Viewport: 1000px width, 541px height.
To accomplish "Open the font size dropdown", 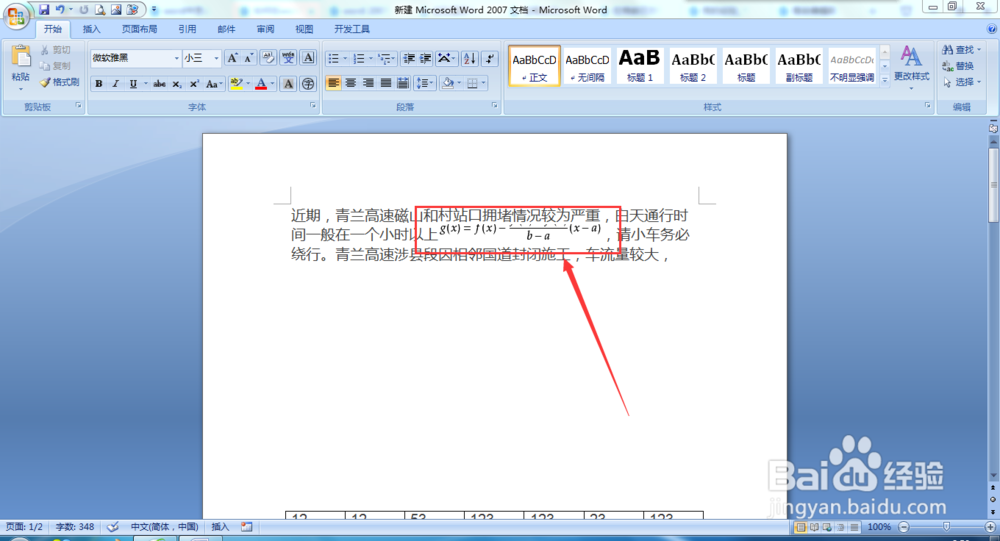I will [216, 58].
